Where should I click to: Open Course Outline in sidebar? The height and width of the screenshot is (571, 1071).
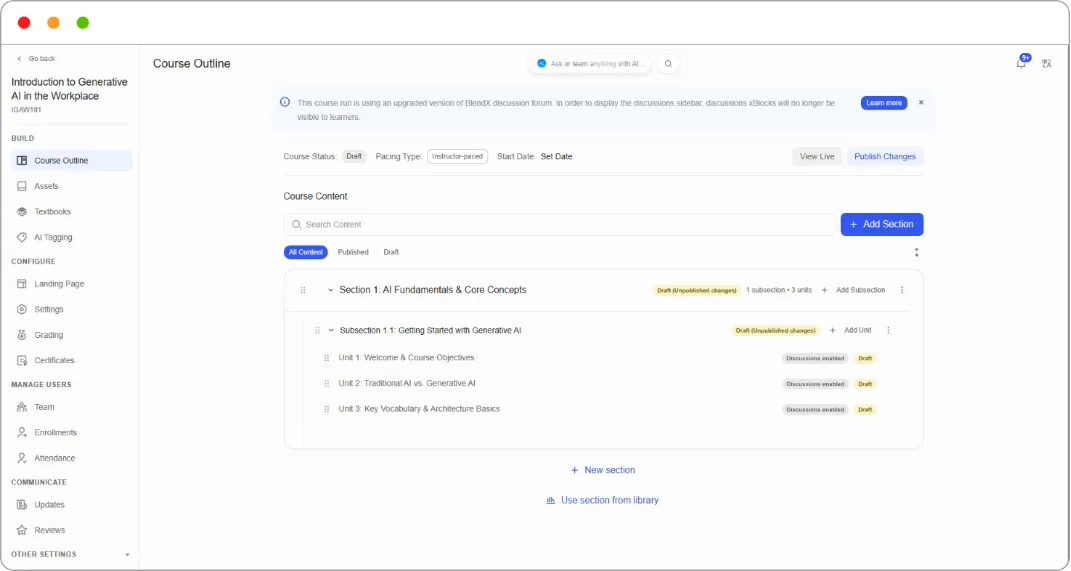click(x=71, y=161)
